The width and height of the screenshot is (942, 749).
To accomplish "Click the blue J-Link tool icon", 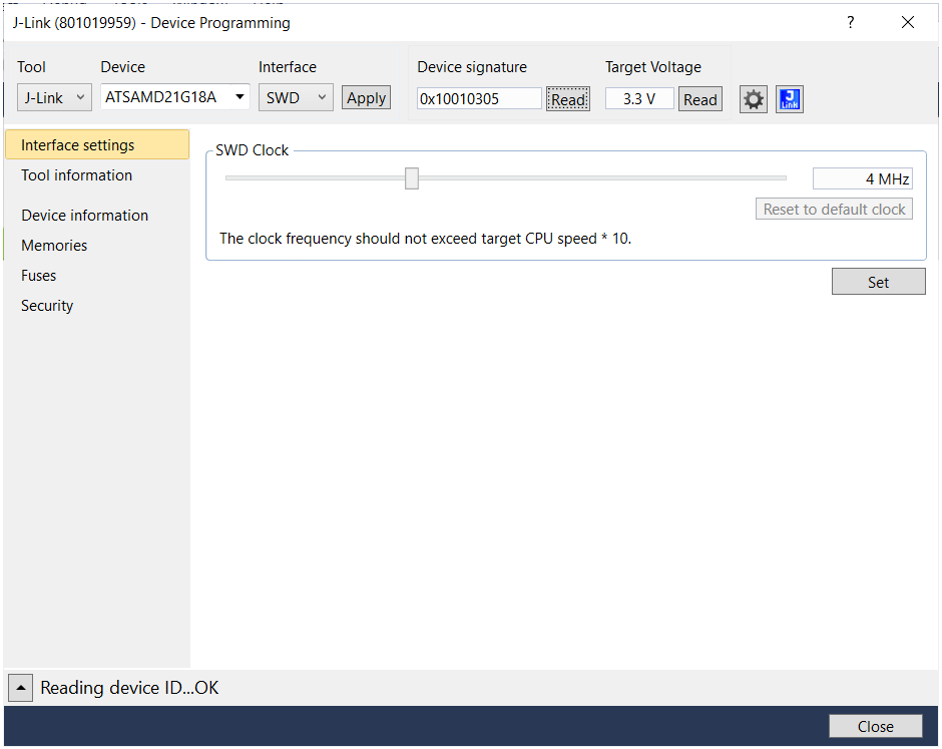I will click(789, 99).
